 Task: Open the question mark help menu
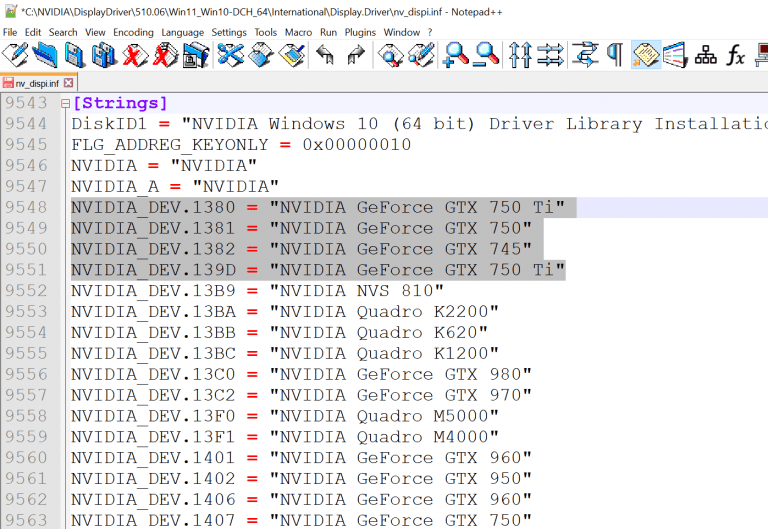[430, 32]
